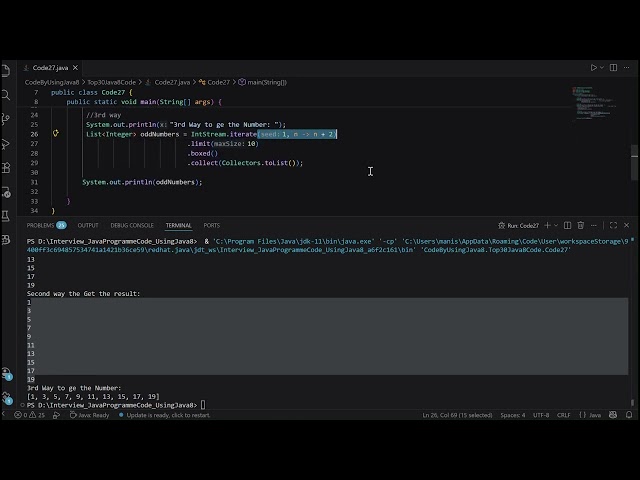Click the remote window indicator in status bar
Screen dimensions: 640x480
pos(4,415)
